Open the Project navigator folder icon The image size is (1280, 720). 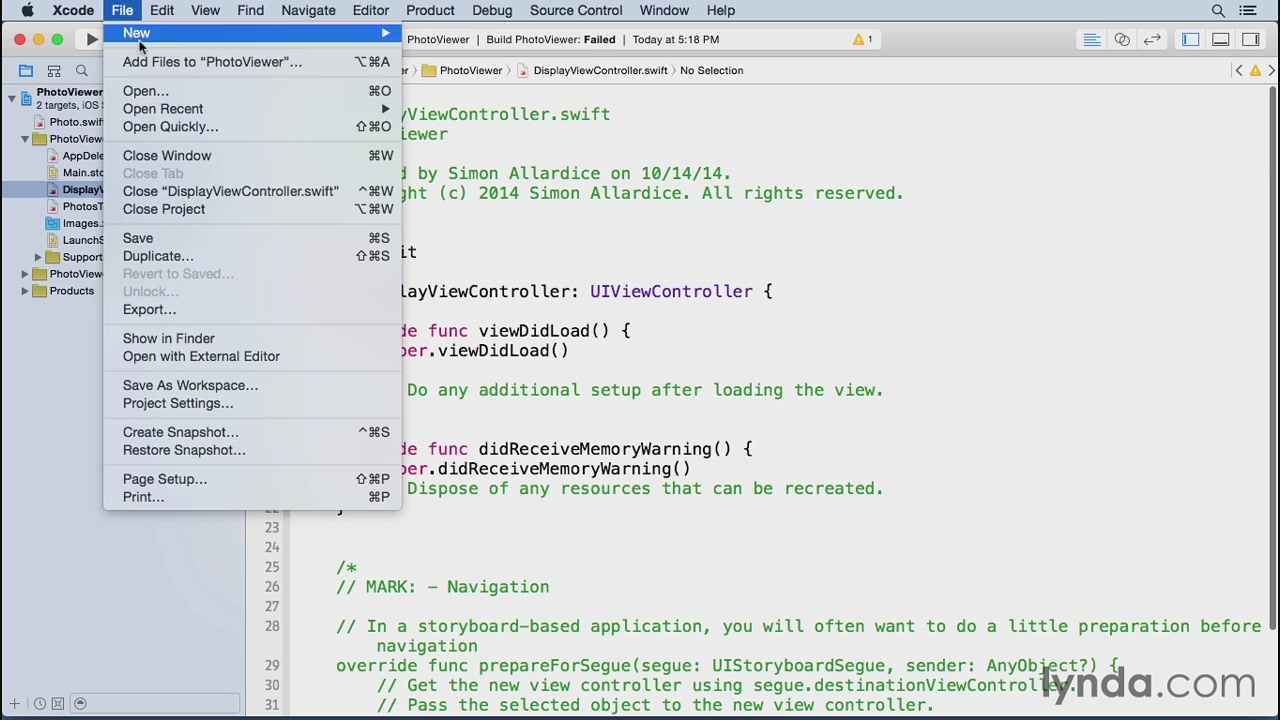(x=26, y=71)
